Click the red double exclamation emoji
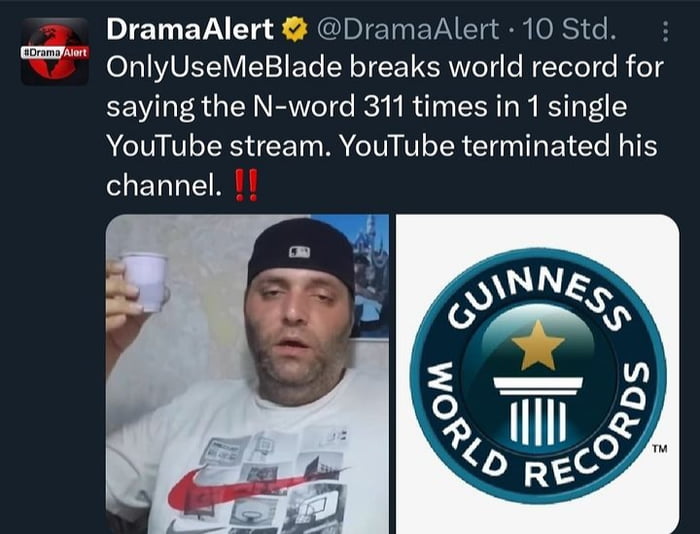The height and width of the screenshot is (534, 700). (x=246, y=185)
